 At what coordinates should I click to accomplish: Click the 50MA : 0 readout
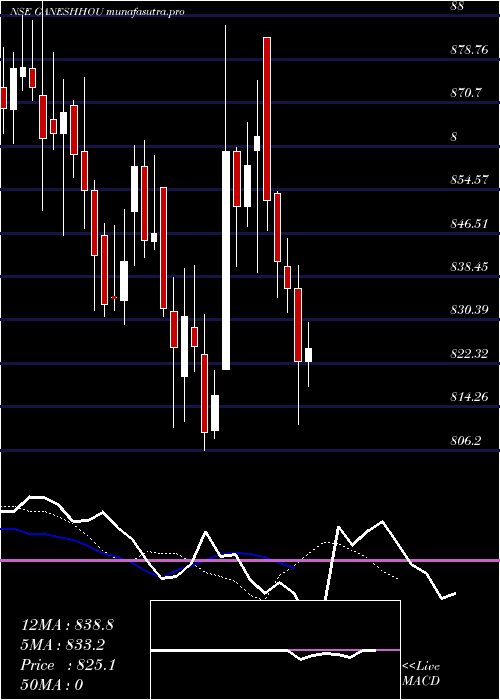pyautogui.click(x=52, y=685)
